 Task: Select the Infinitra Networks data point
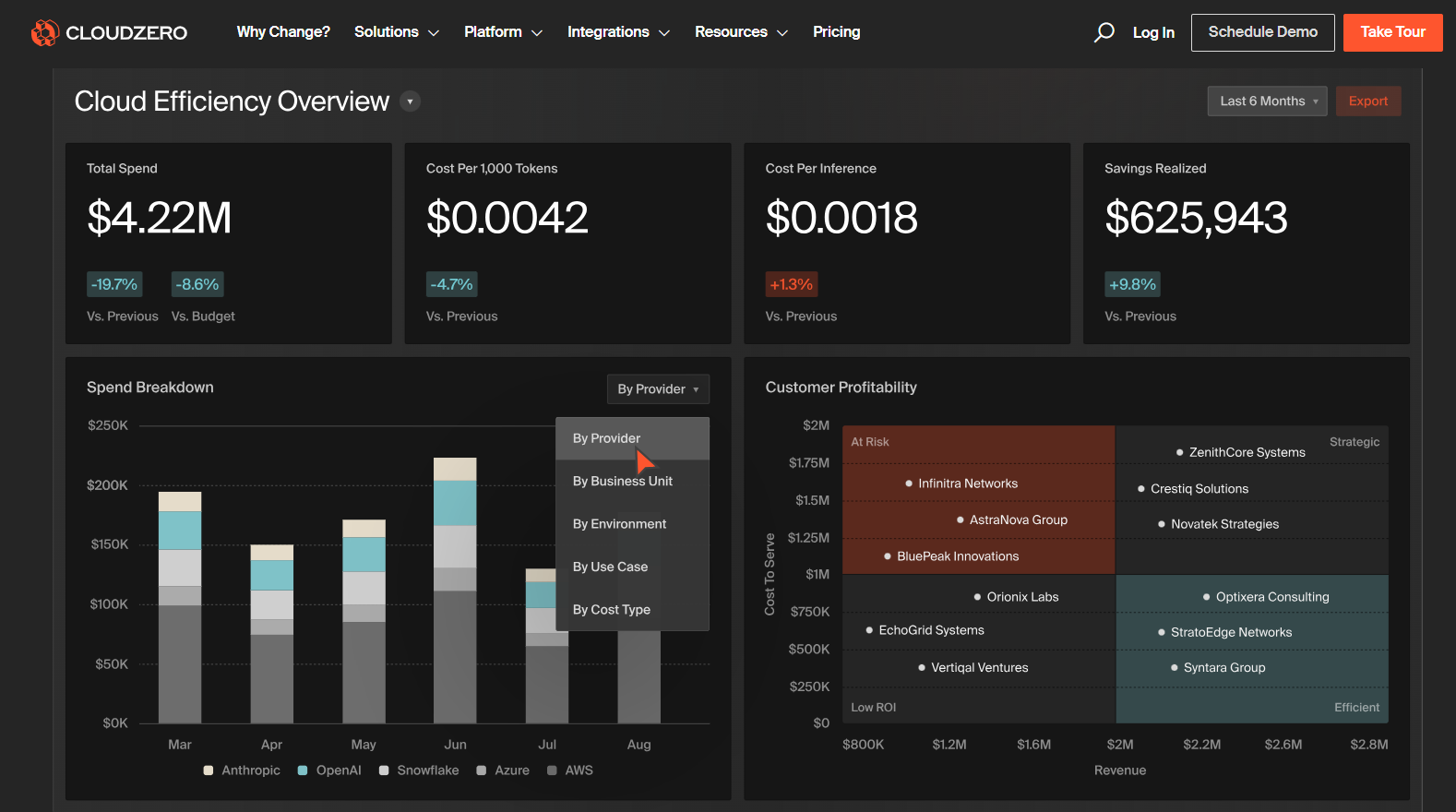coord(909,484)
